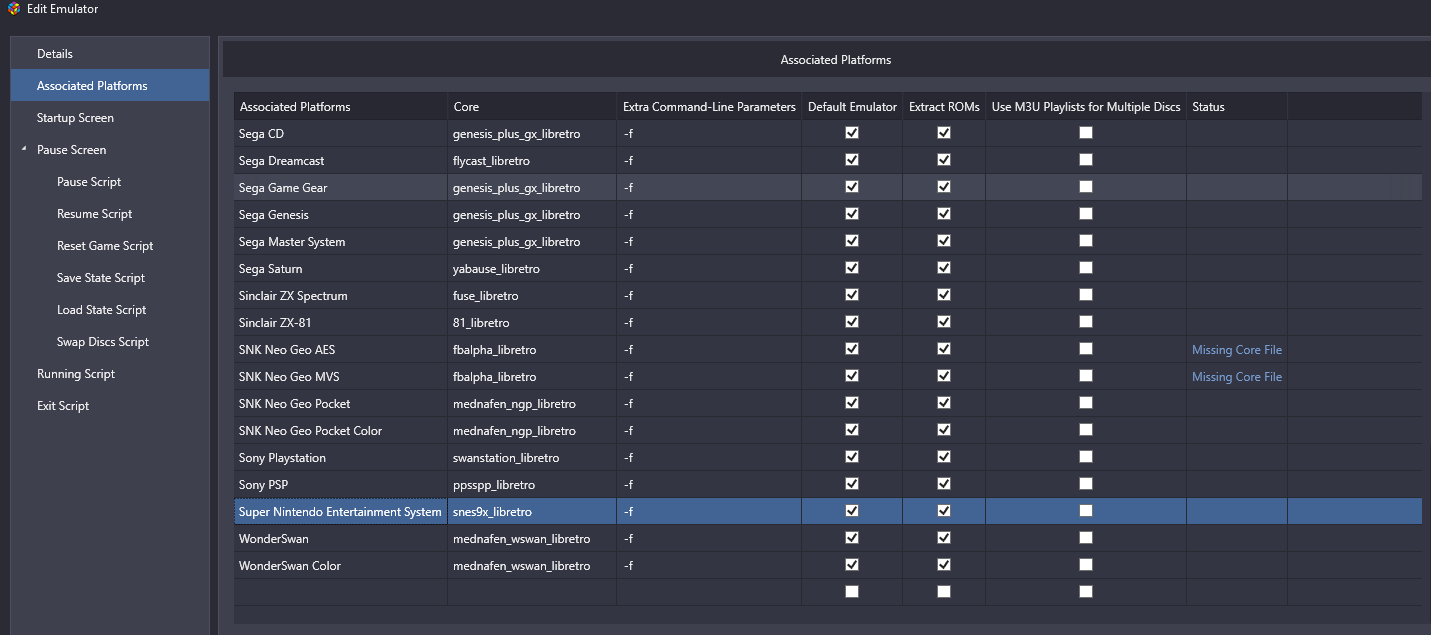Edit flycast_libretro core cell
This screenshot has width=1431, height=635.
pyautogui.click(x=532, y=160)
